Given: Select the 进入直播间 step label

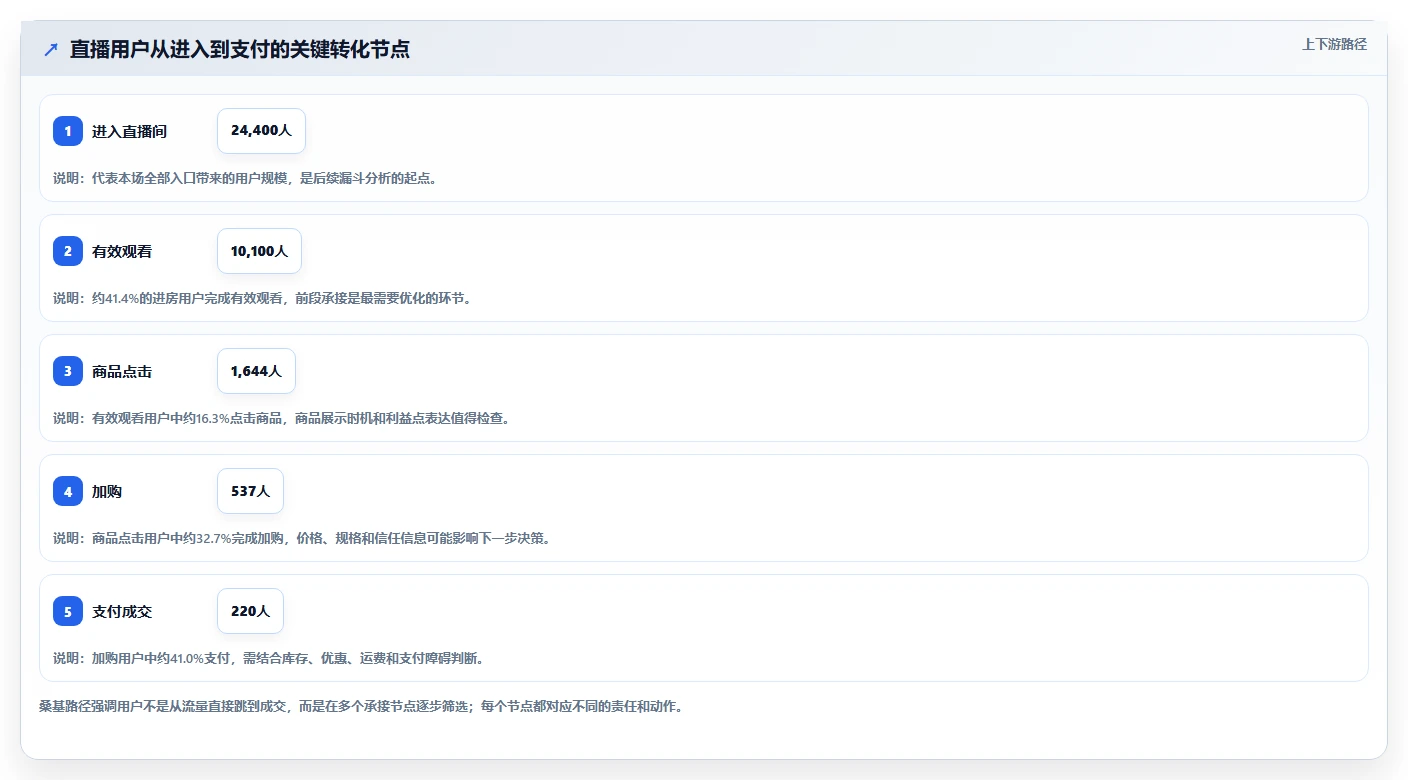Looking at the screenshot, I should point(129,131).
